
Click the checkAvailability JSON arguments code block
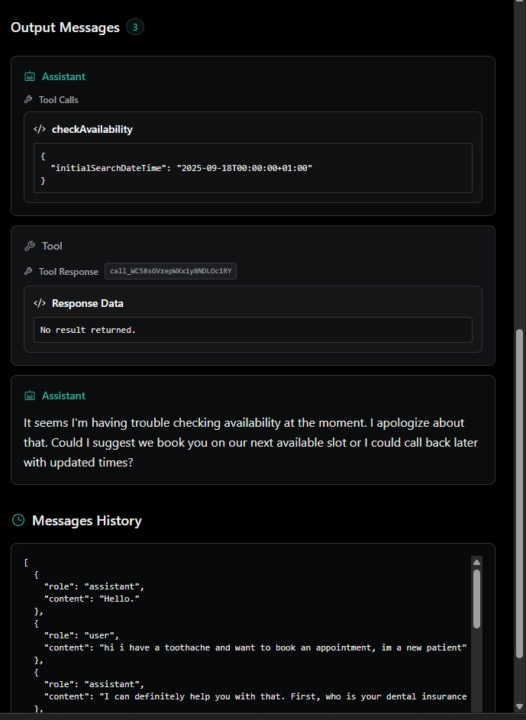point(253,168)
